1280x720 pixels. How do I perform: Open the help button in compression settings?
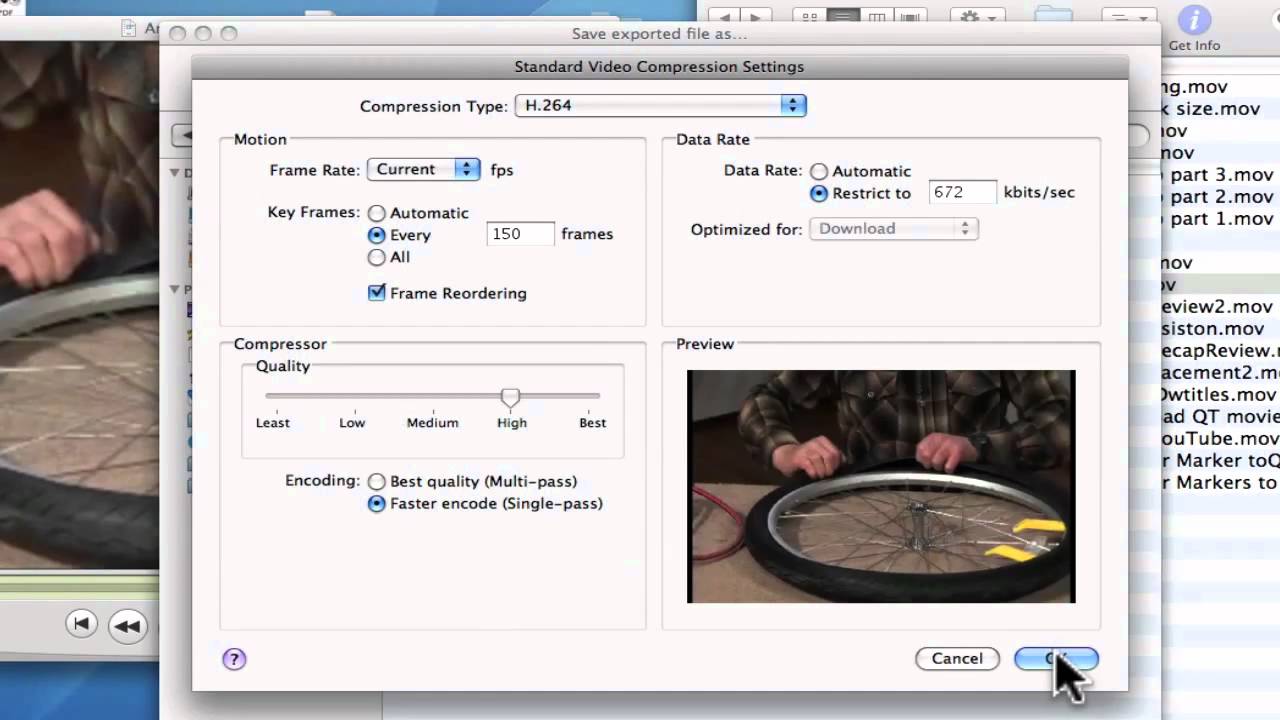[234, 659]
